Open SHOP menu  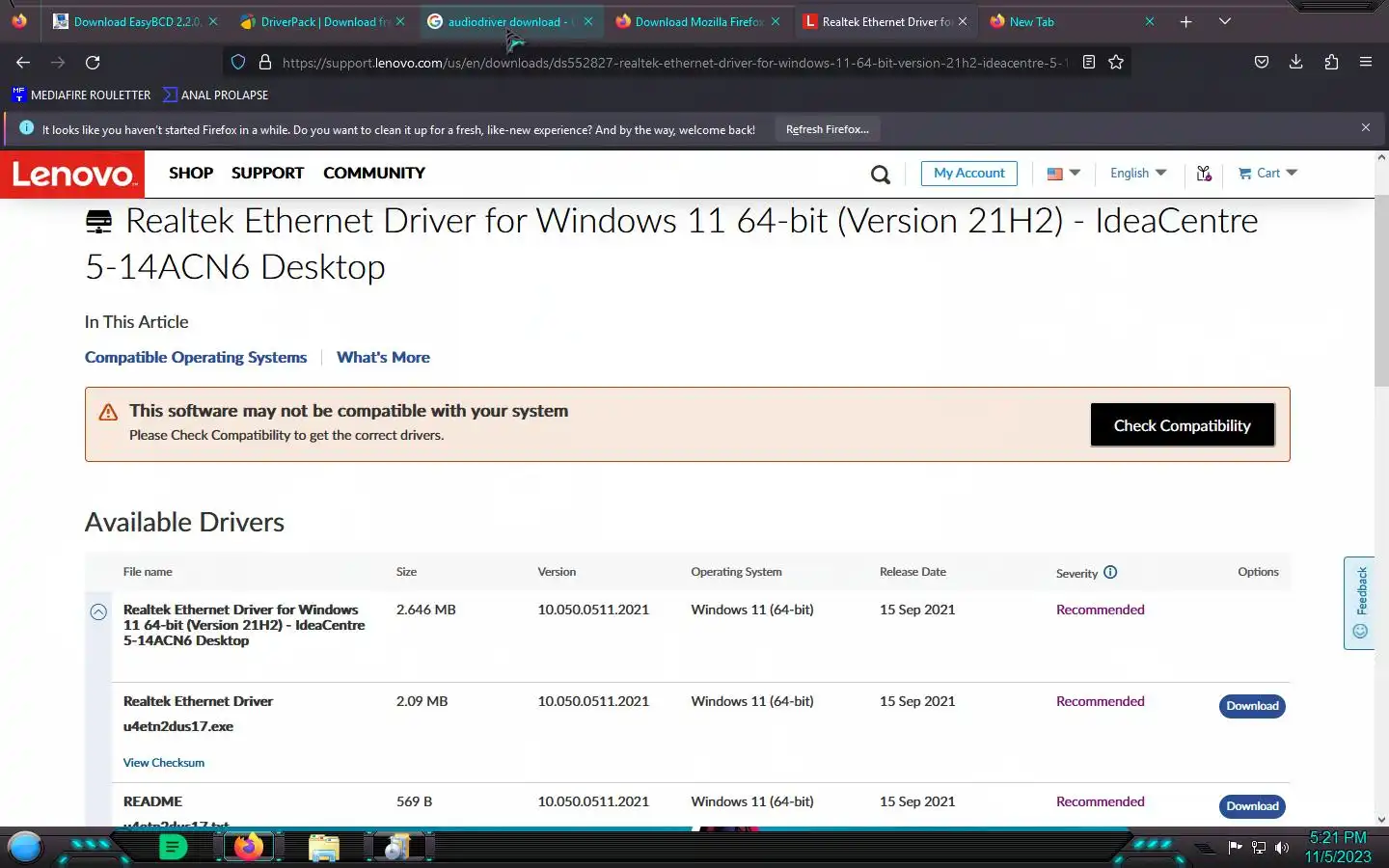coord(191,174)
